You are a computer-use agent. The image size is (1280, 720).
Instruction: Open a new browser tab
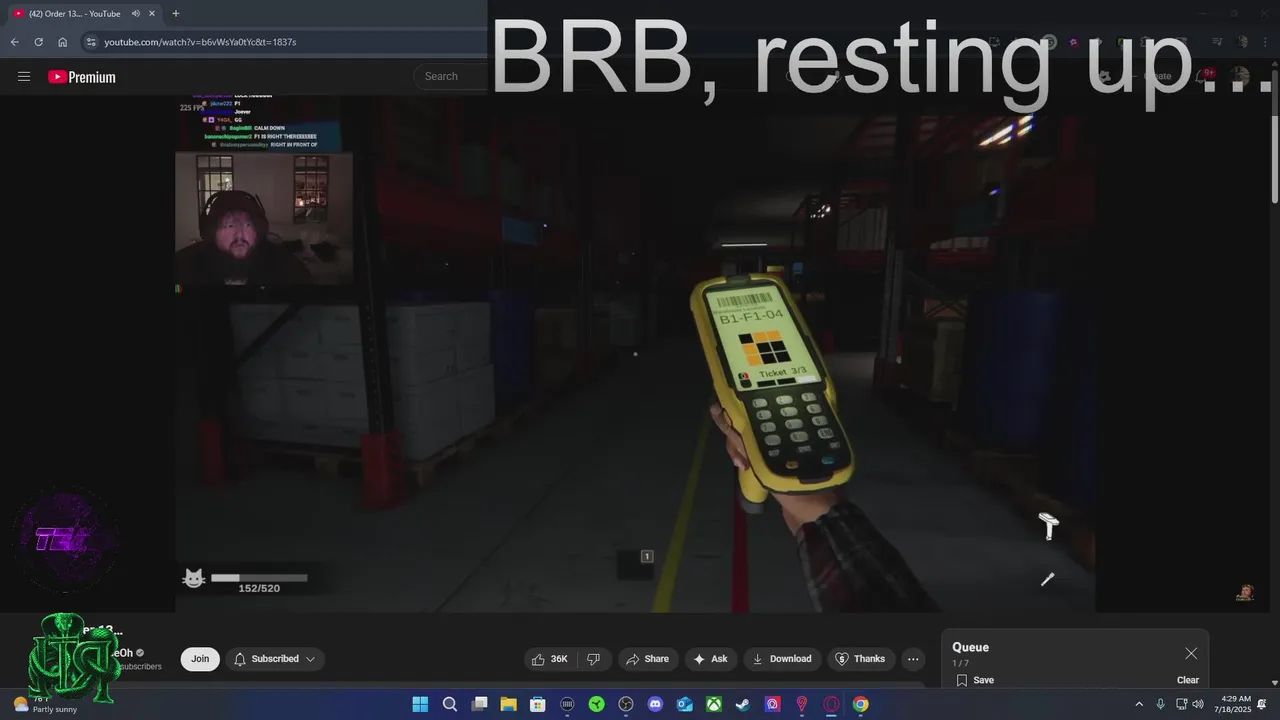coord(176,14)
